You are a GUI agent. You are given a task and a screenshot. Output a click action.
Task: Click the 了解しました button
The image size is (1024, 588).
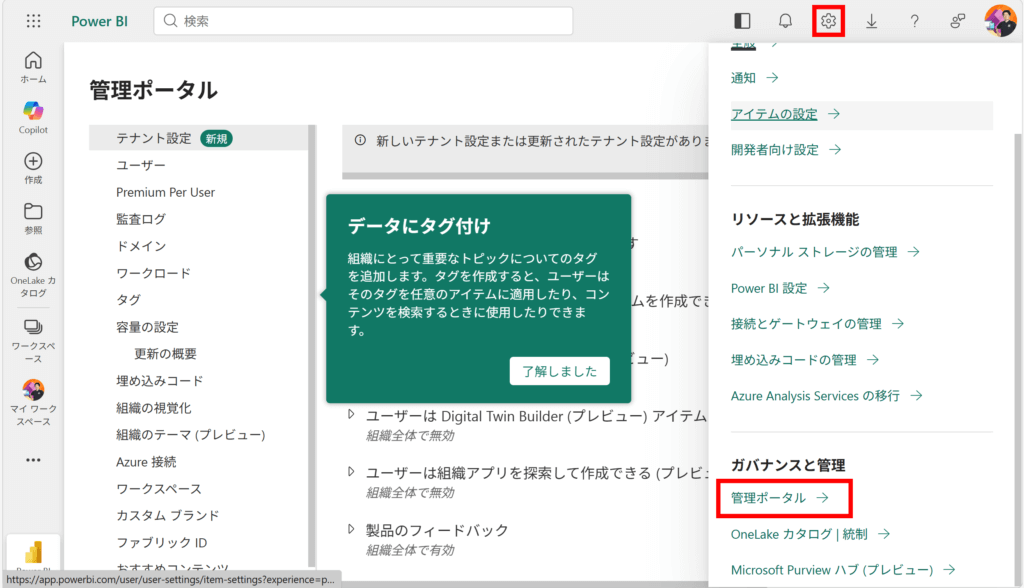click(559, 371)
